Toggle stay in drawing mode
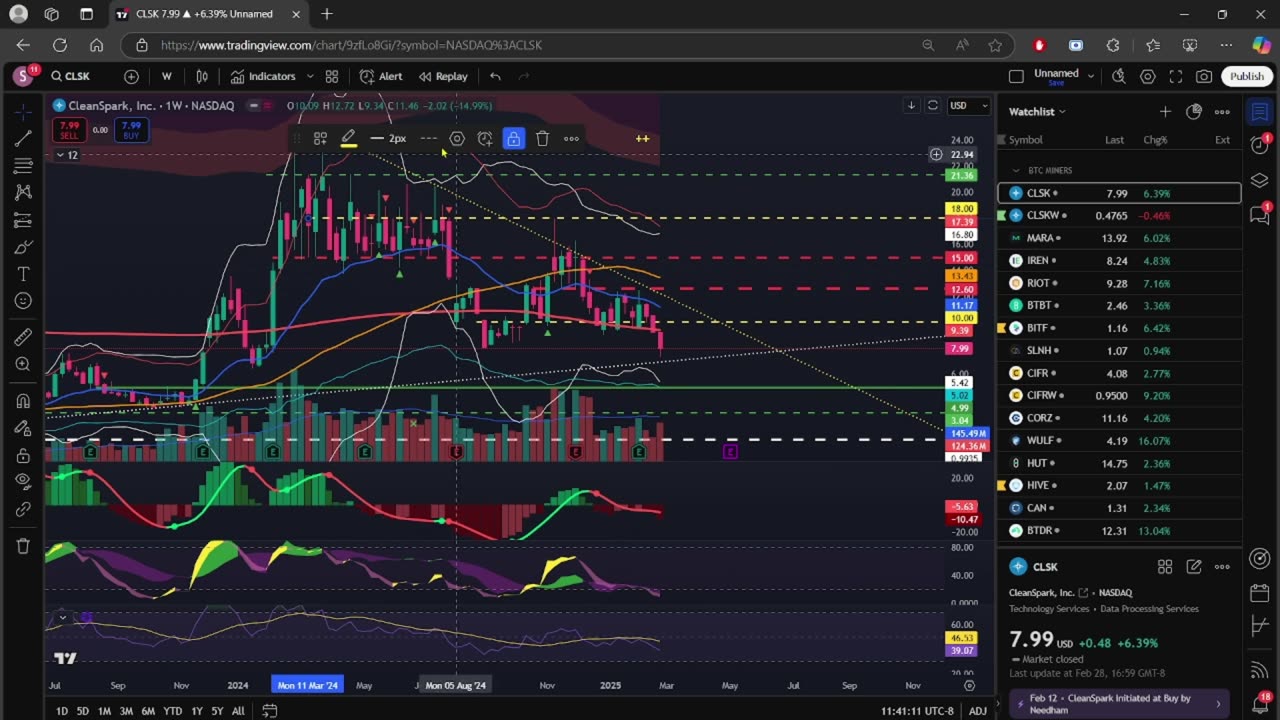 pyautogui.click(x=23, y=428)
